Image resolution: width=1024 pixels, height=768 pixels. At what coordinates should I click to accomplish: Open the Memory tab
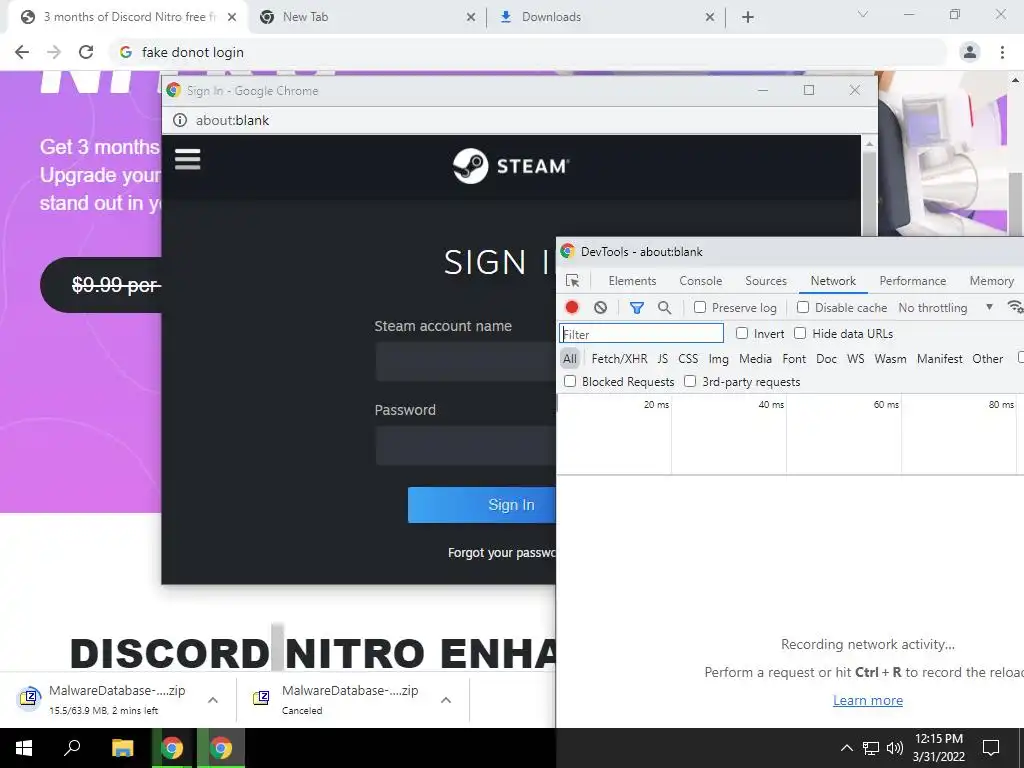[991, 281]
